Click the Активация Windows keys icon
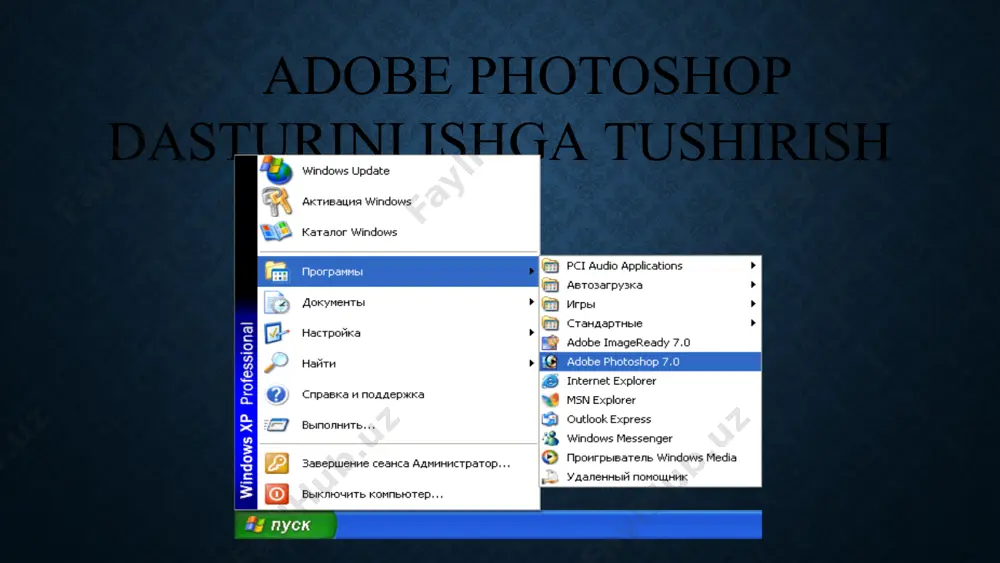This screenshot has height=563, width=1000. click(276, 201)
